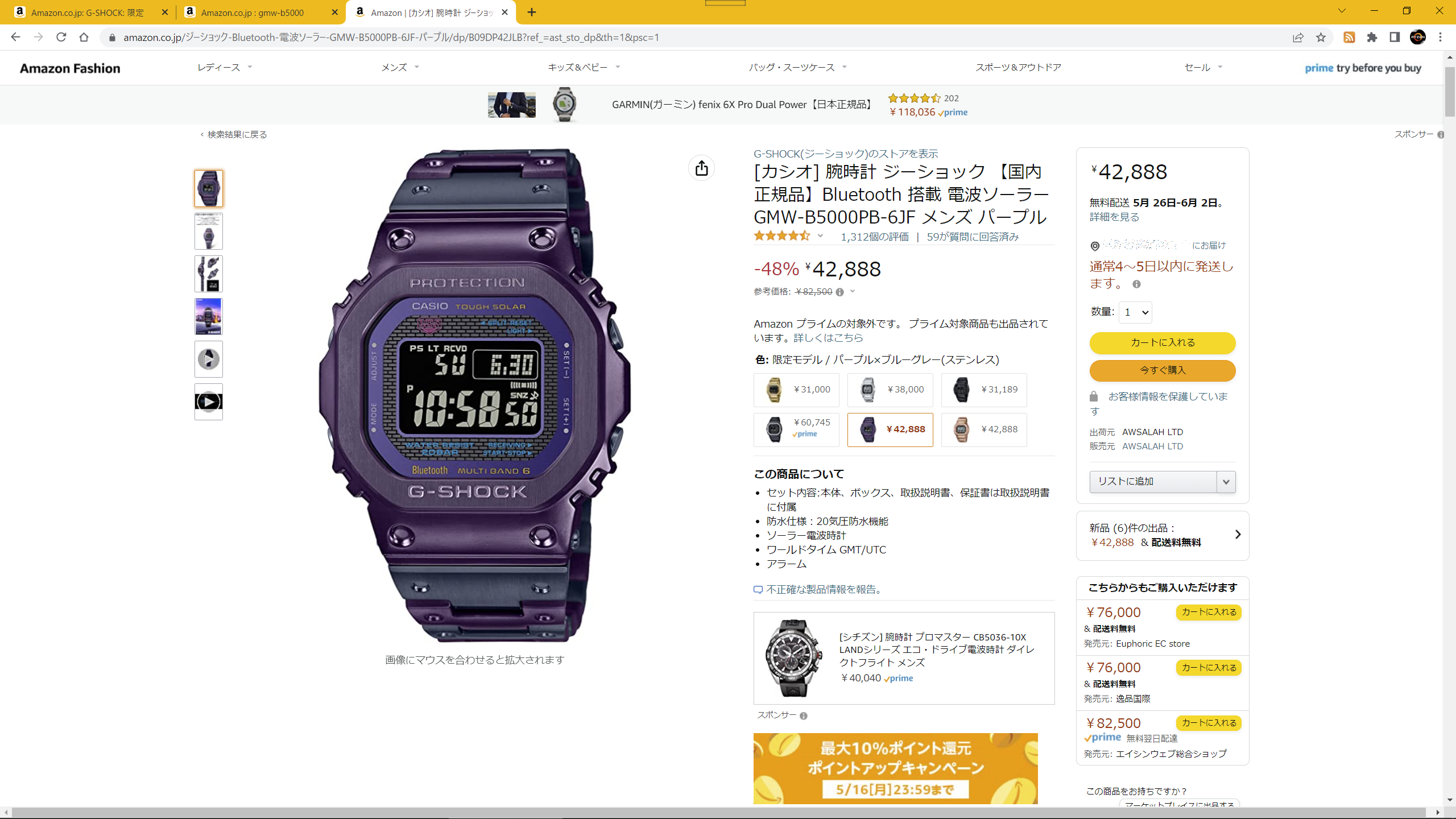Open the メンズ menu
Screen dimensions: 1456x819
[400, 68]
